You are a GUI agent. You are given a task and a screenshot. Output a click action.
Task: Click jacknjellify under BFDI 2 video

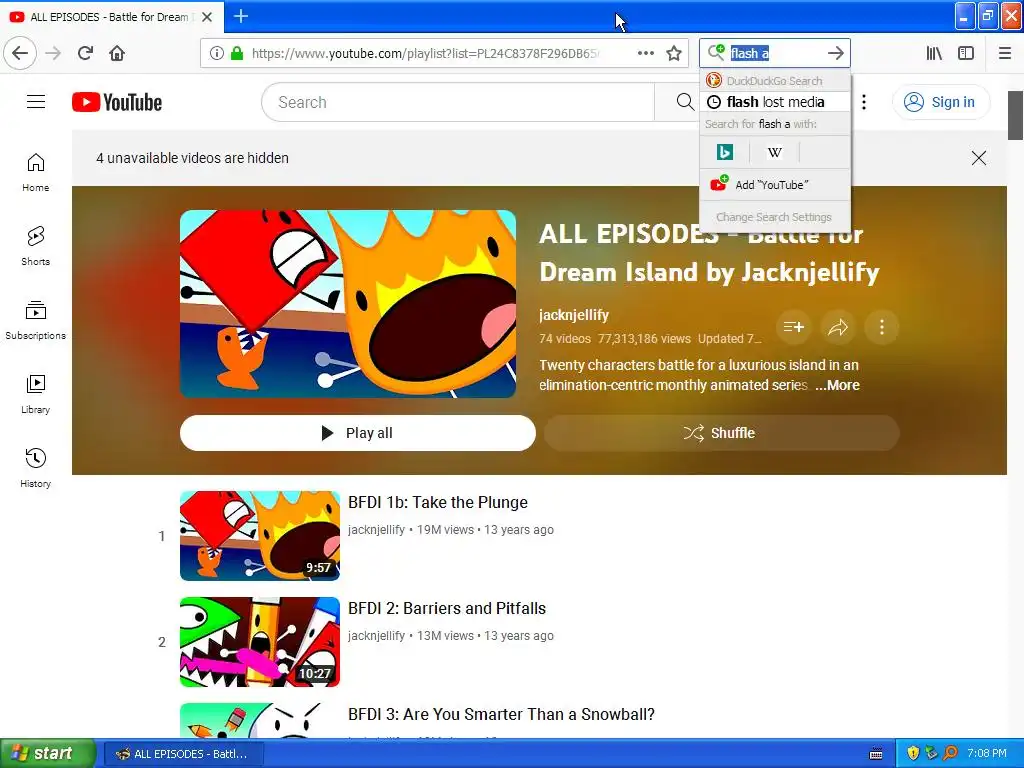pos(376,635)
